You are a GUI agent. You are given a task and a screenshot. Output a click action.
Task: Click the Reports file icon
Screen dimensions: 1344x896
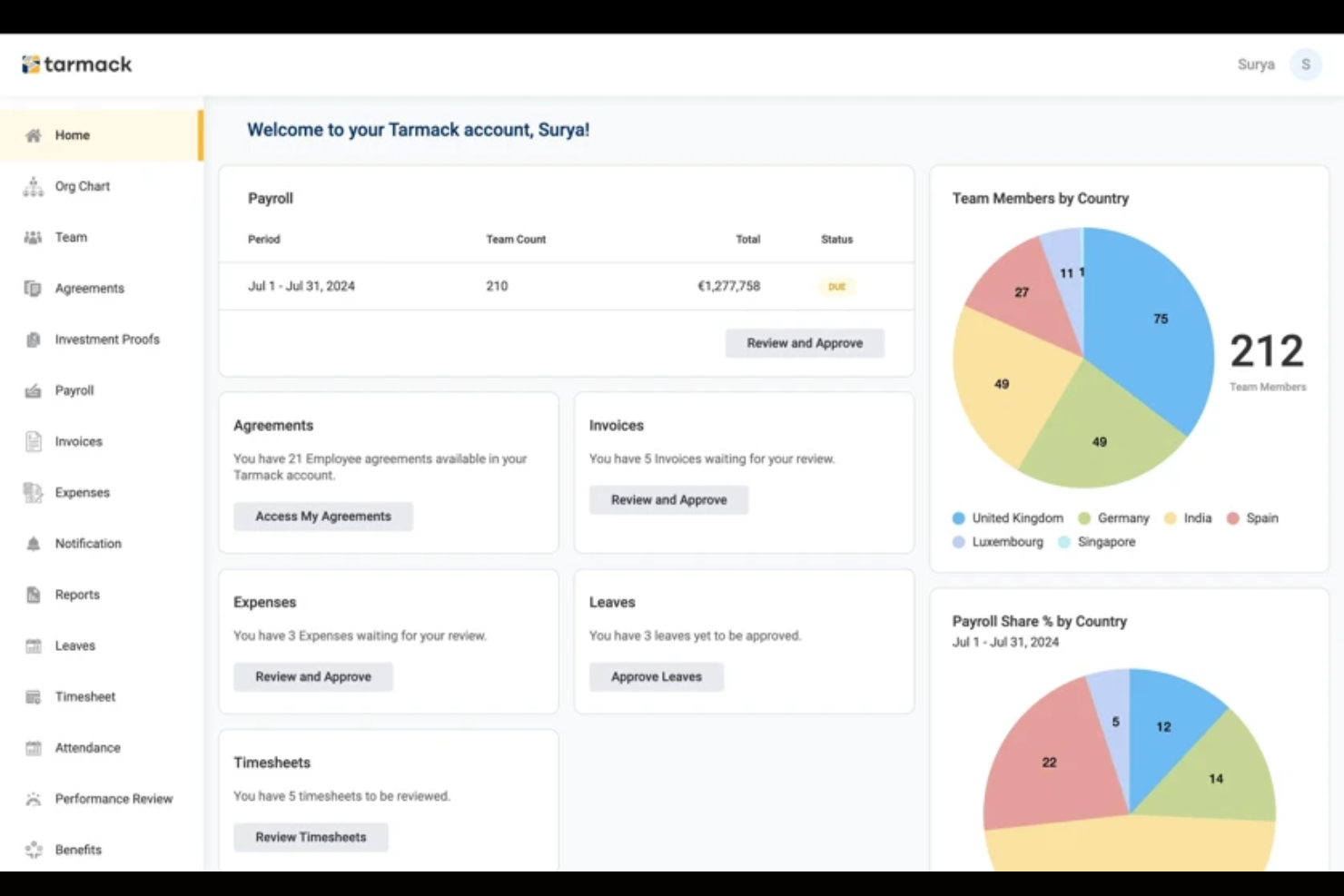[x=34, y=595]
